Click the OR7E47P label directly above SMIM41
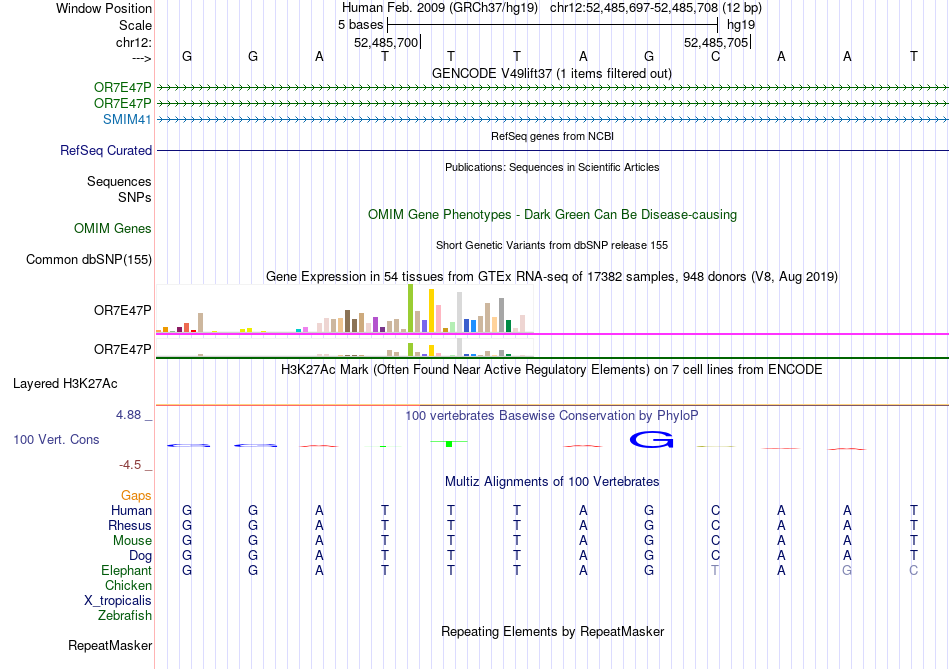Screen dimensions: 950x669 (x=122, y=104)
